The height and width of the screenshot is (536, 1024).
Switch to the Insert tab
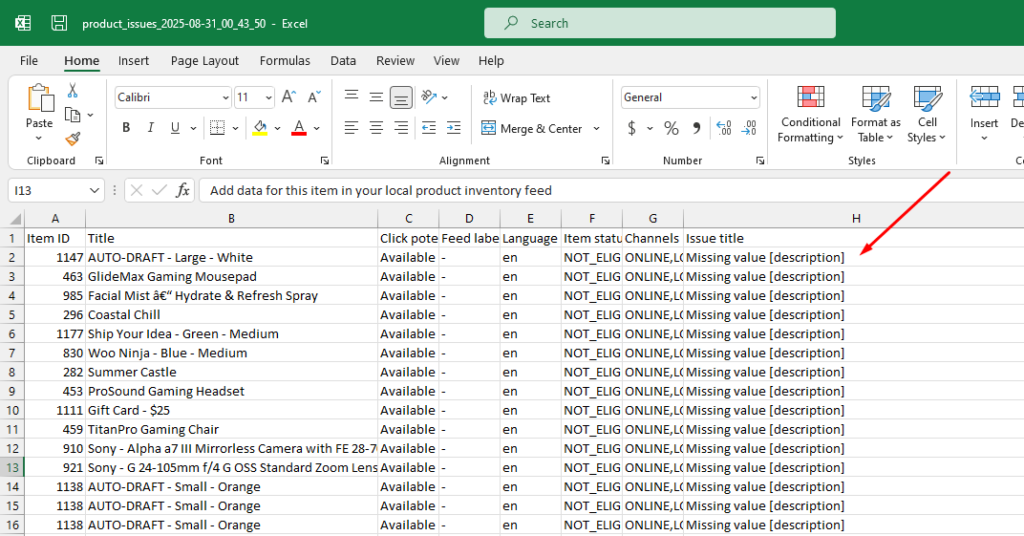coord(133,61)
